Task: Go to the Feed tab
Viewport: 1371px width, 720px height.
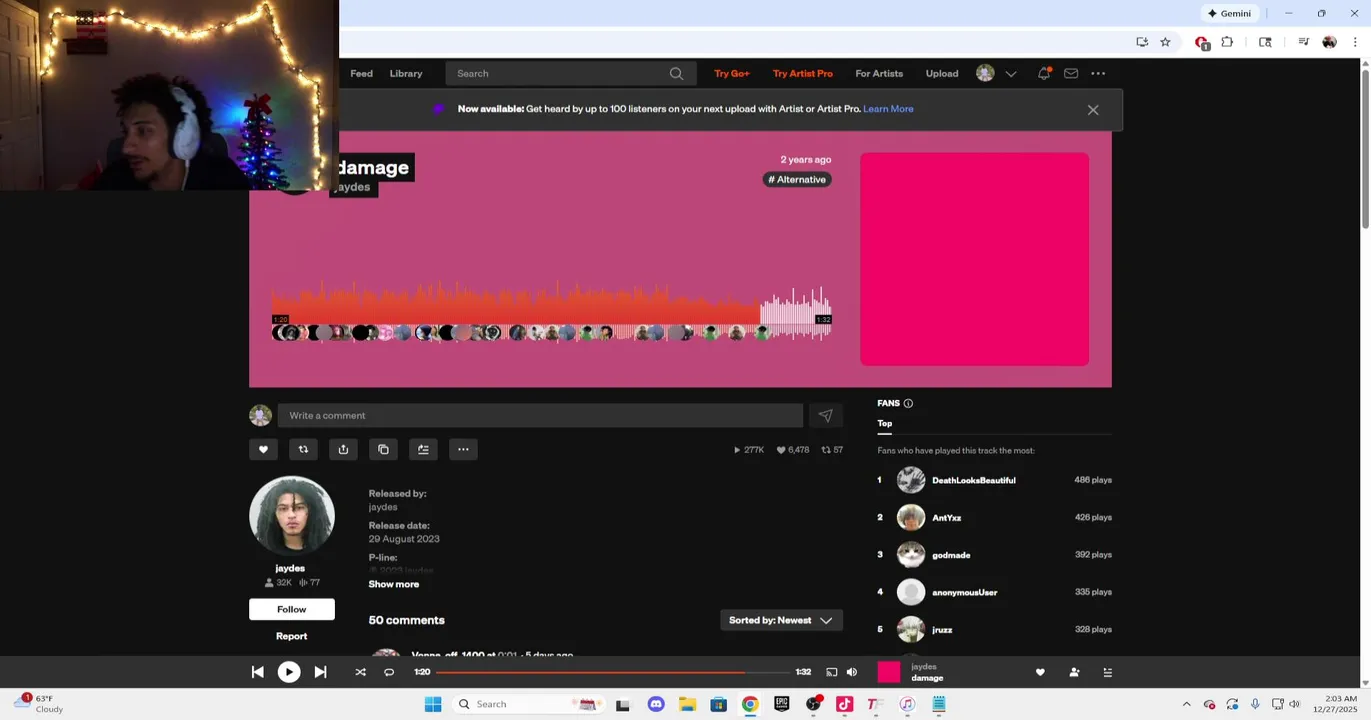Action: click(x=361, y=73)
